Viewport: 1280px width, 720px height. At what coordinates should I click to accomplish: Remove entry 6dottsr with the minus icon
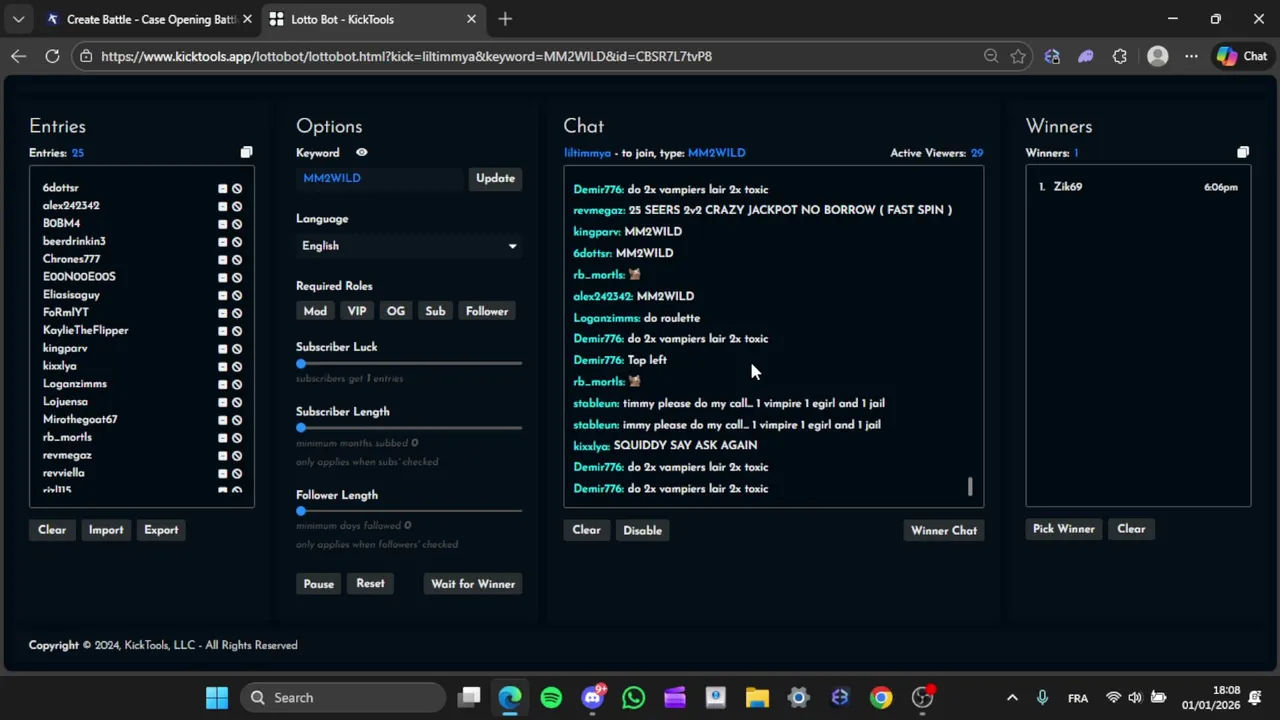click(x=223, y=188)
